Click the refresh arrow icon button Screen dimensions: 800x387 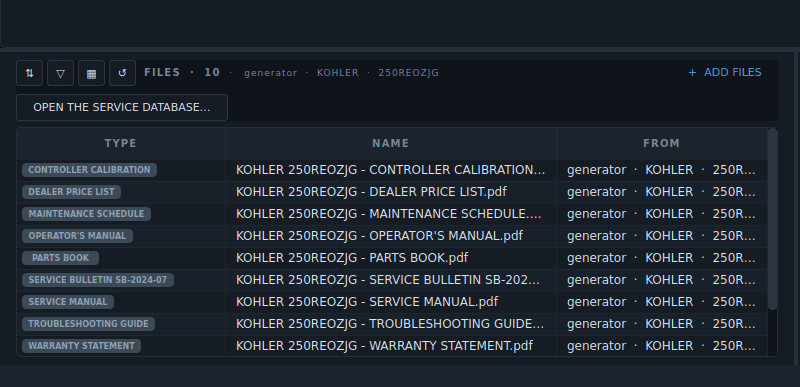pos(122,73)
